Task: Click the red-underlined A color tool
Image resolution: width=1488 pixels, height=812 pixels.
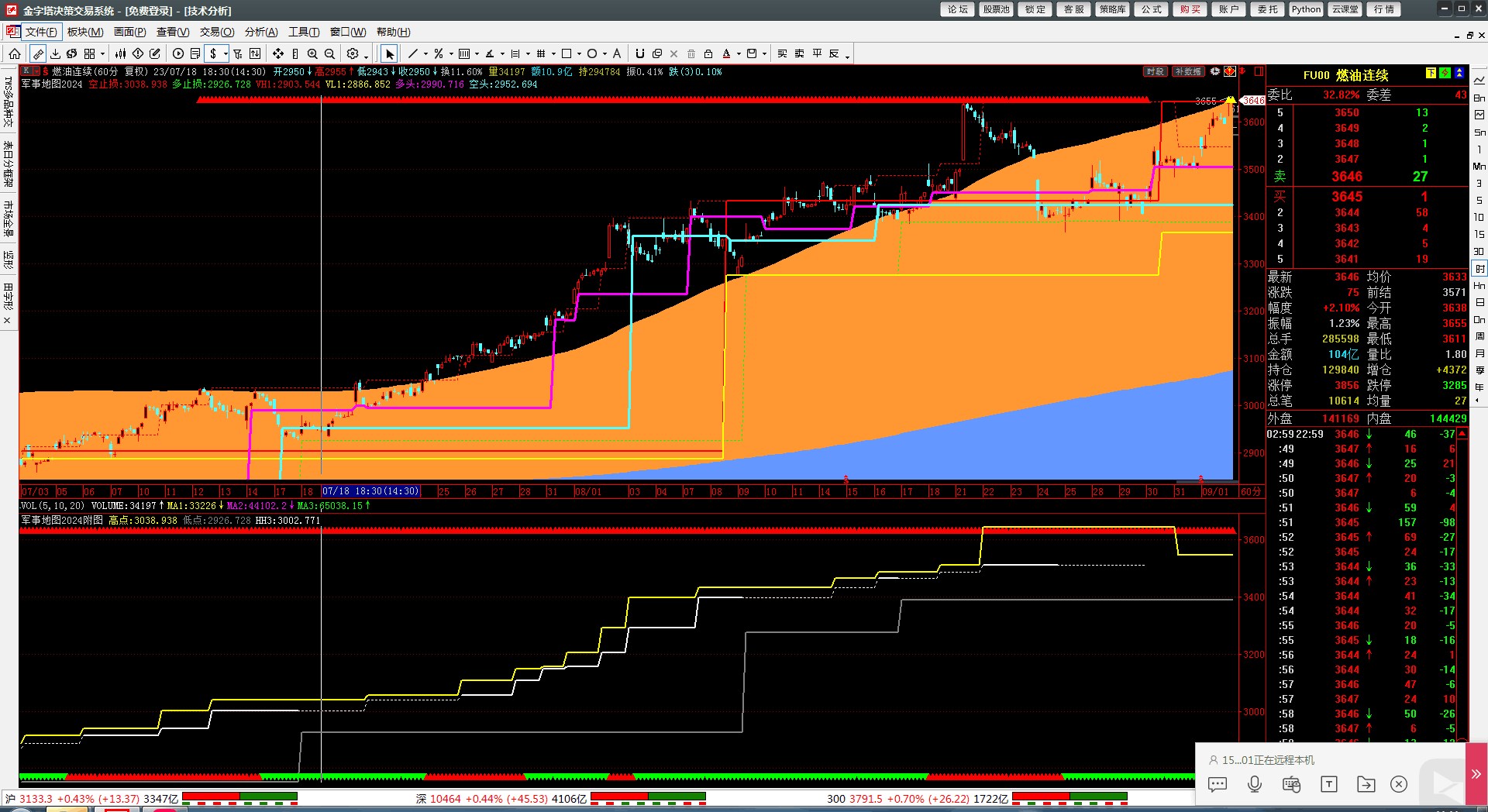Action: coord(726,53)
